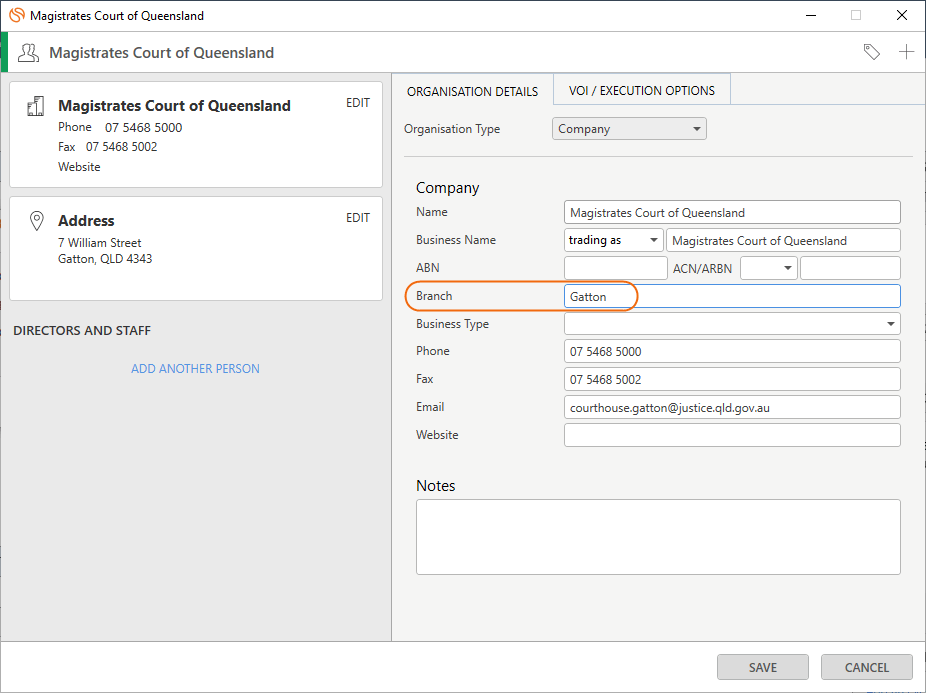Click into the Website input field
This screenshot has height=693, width=926.
732,435
